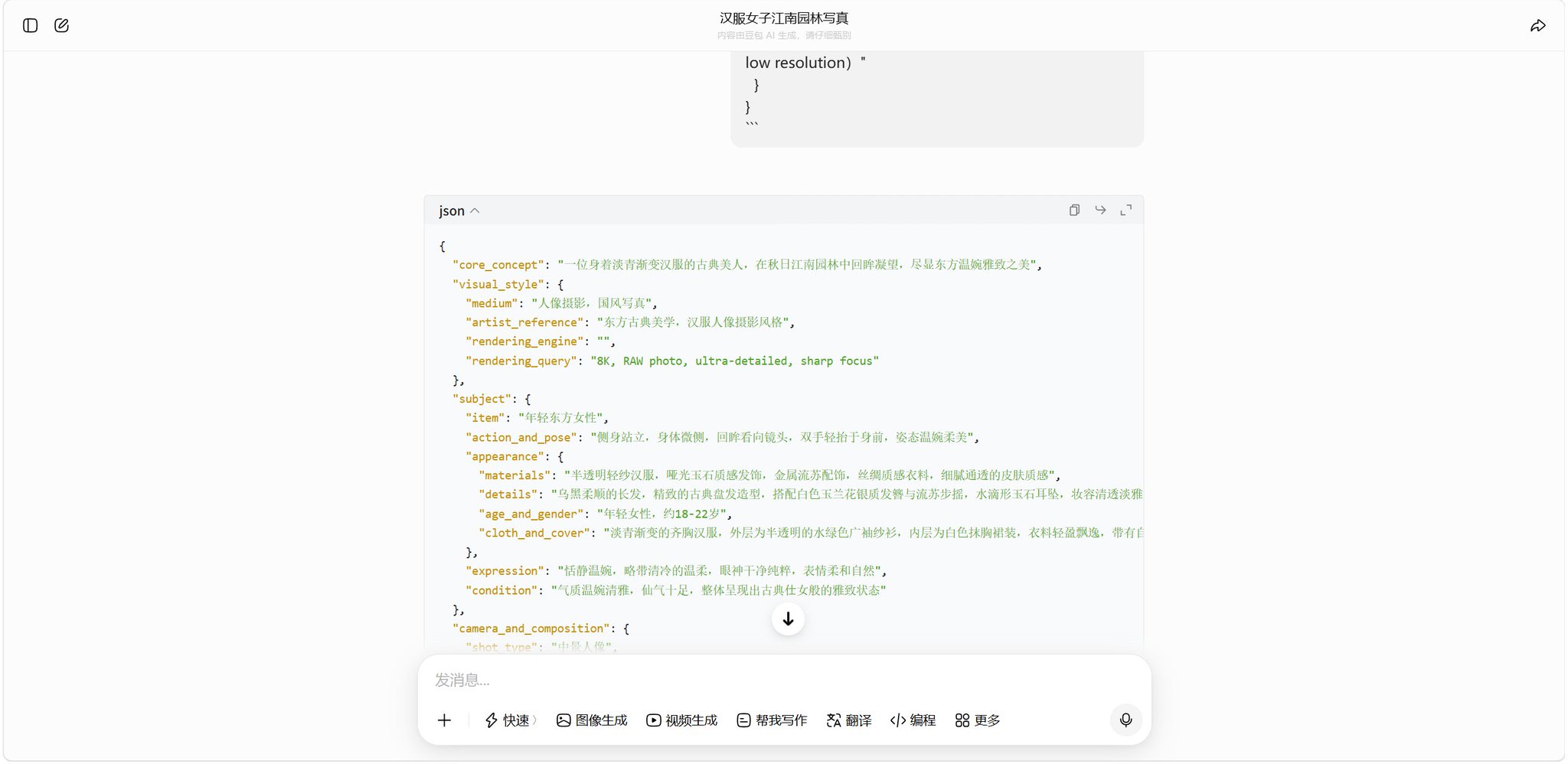The height and width of the screenshot is (764, 1568).
Task: Click the "appearance" key in code
Action: (x=505, y=456)
